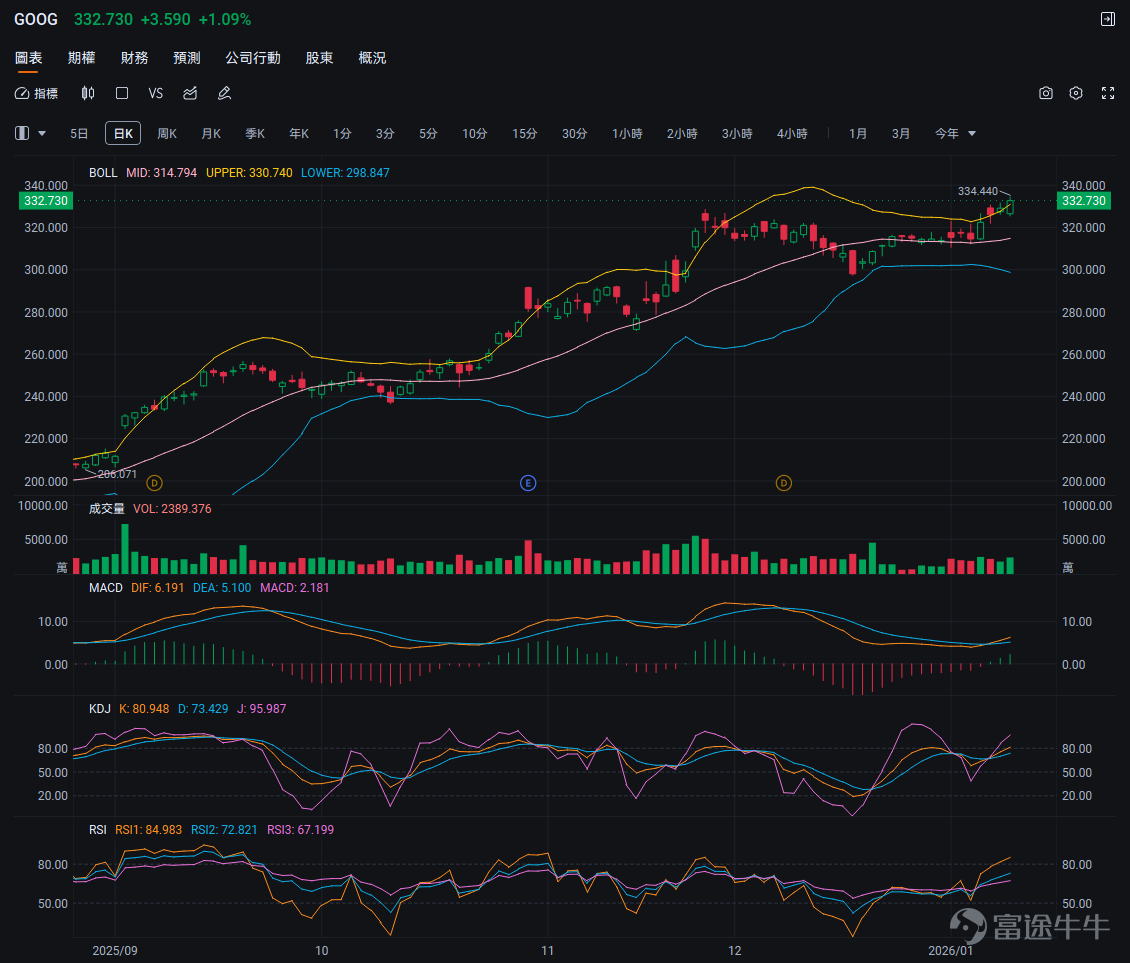Enter fullscreen chart mode
The width and height of the screenshot is (1130, 963).
pyautogui.click(x=1108, y=93)
